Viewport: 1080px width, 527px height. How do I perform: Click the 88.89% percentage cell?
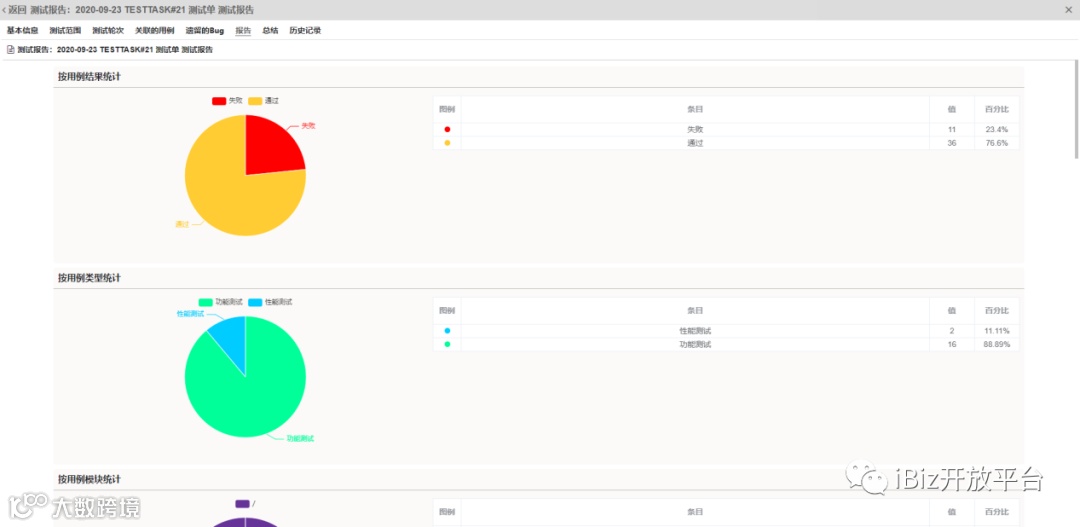coord(997,344)
